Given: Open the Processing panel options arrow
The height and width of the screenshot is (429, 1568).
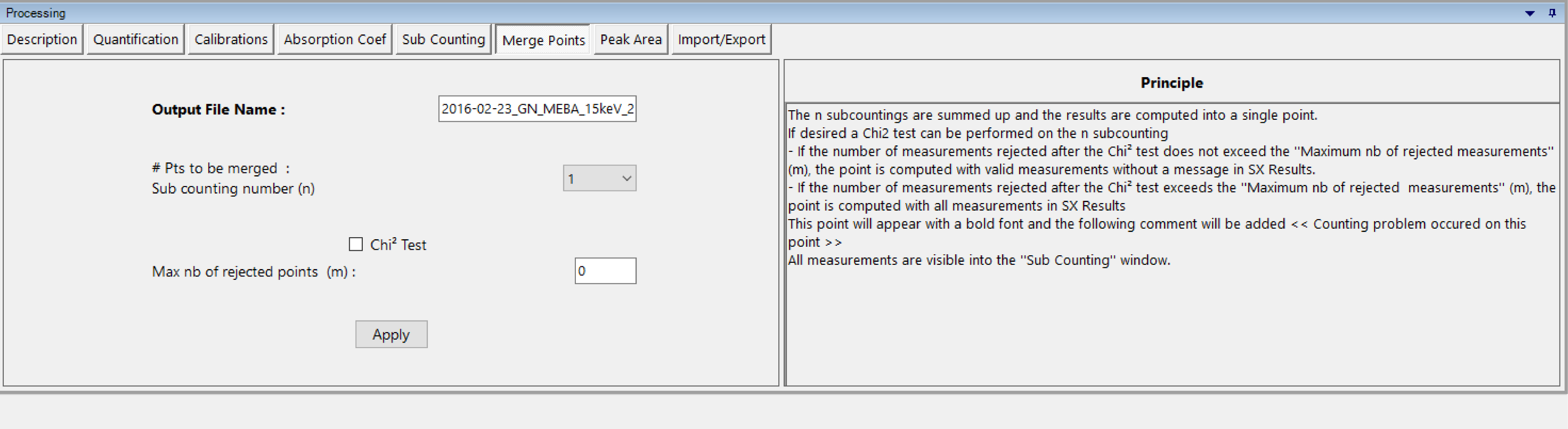Looking at the screenshot, I should [1530, 13].
